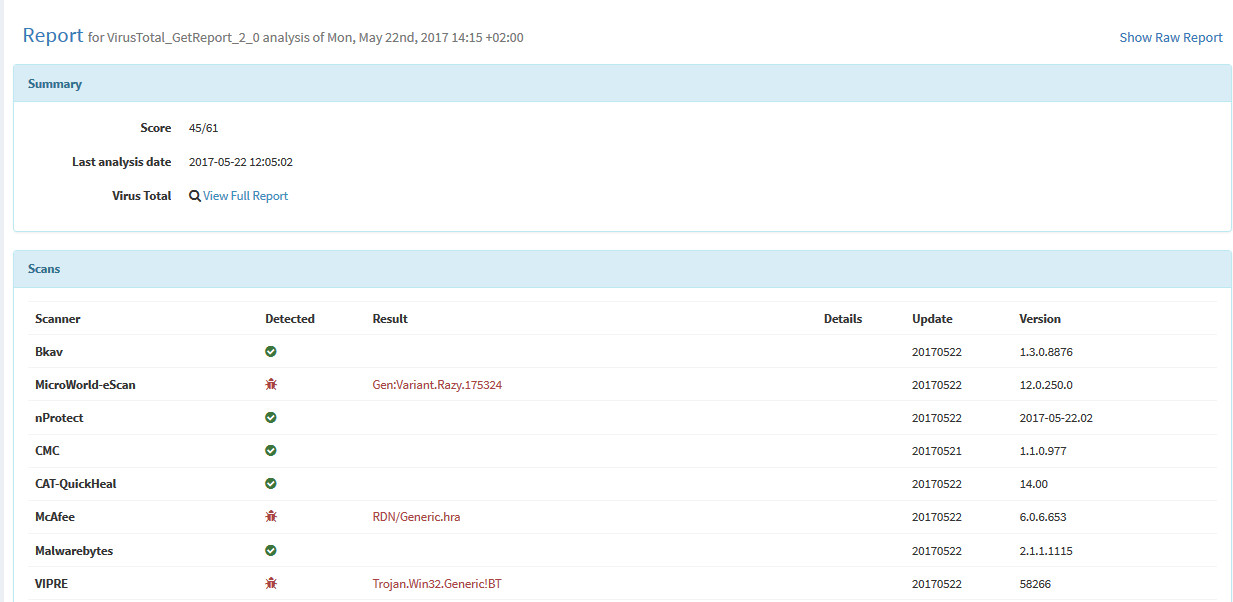
Task: Select the date 2017-05-22 12:05:02
Action: (x=241, y=162)
